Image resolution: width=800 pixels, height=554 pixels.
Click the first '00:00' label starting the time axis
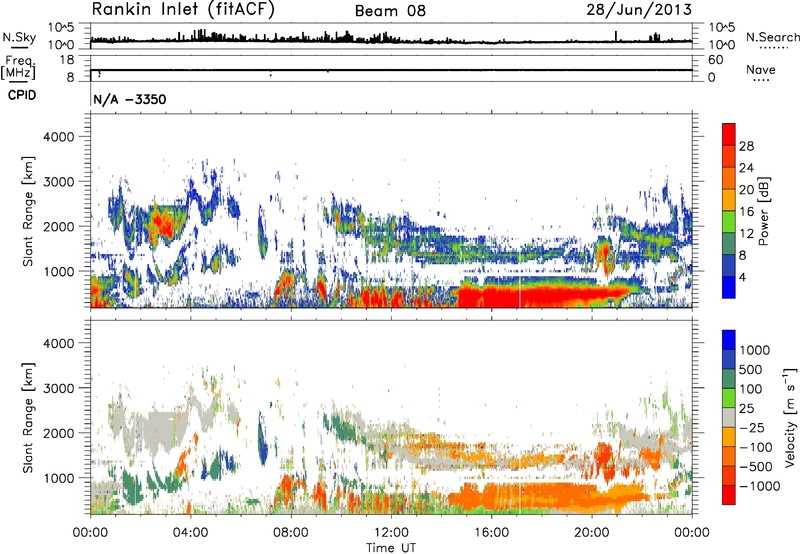pos(90,533)
